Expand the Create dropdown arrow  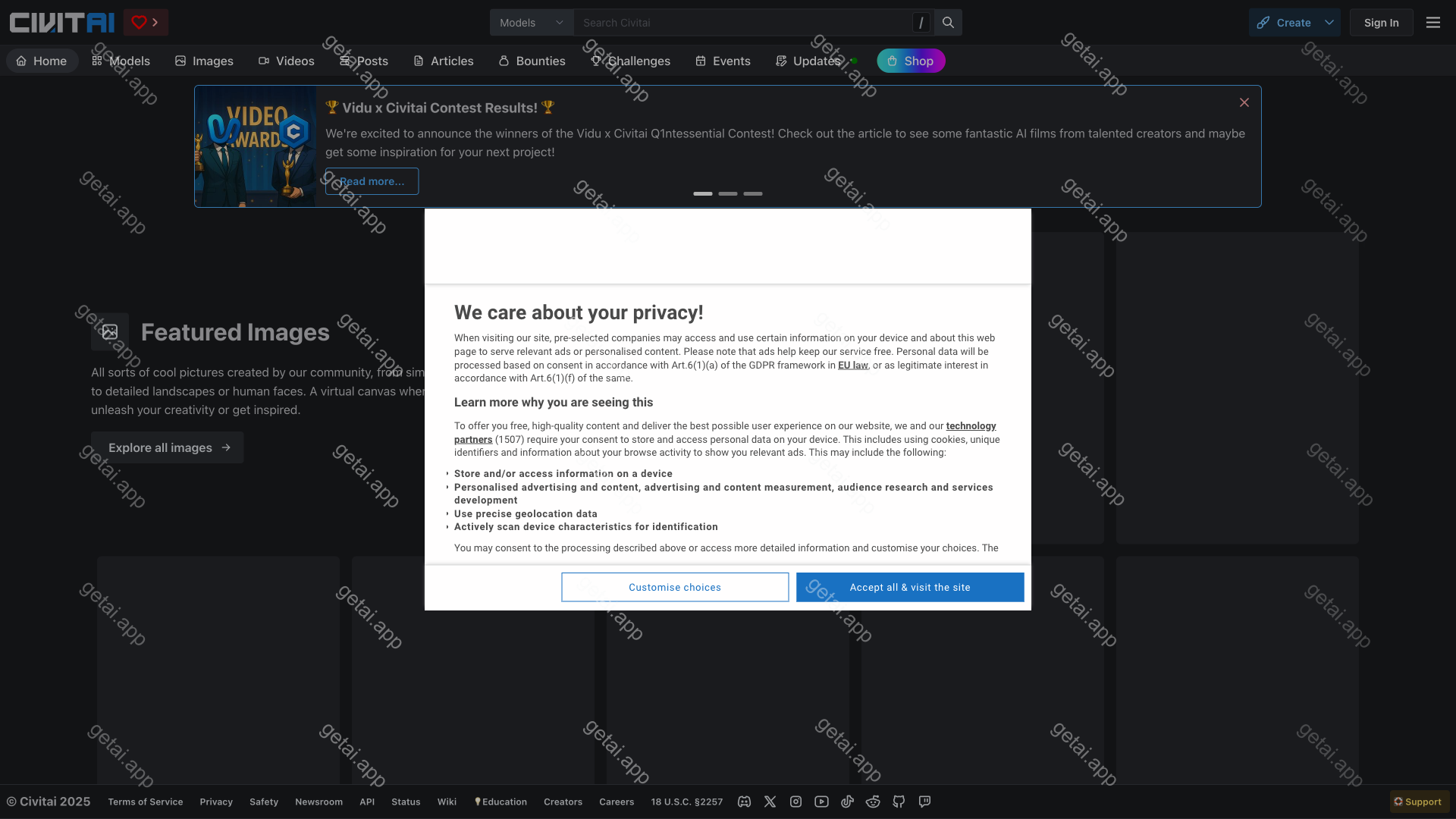1329,23
